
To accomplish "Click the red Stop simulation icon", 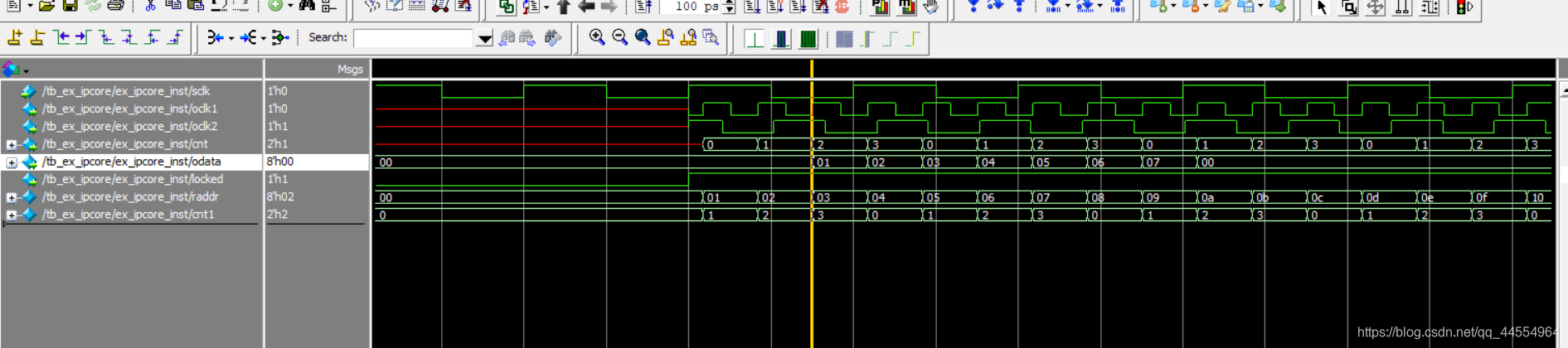I will 842,7.
